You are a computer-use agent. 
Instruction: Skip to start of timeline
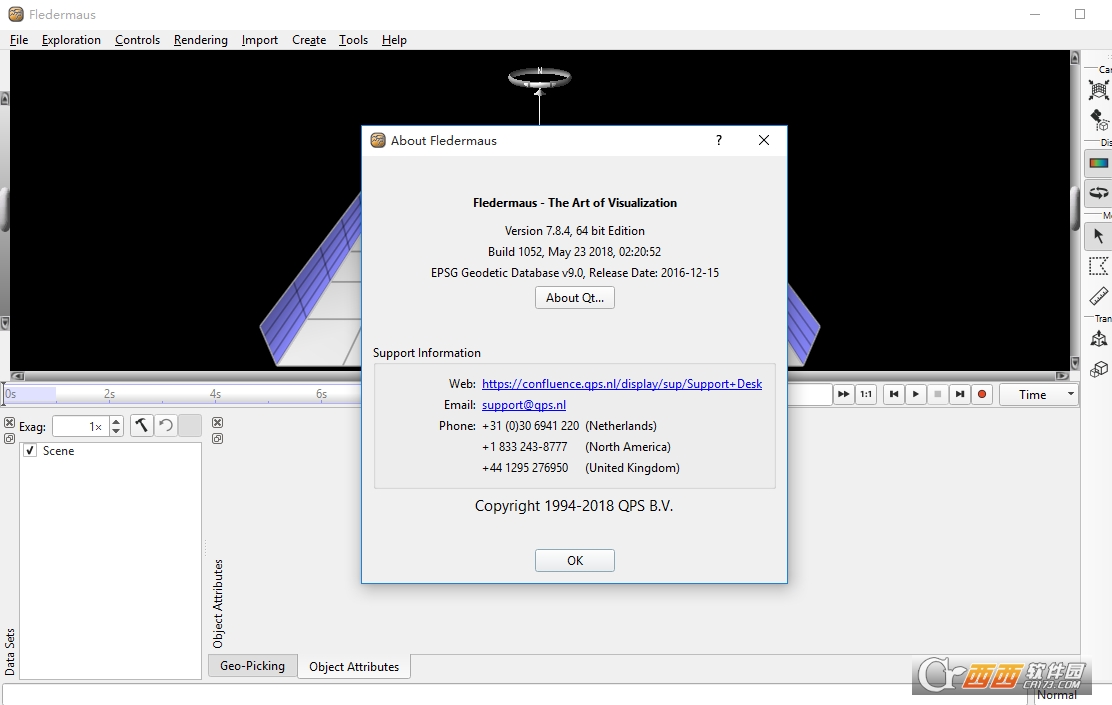point(894,394)
